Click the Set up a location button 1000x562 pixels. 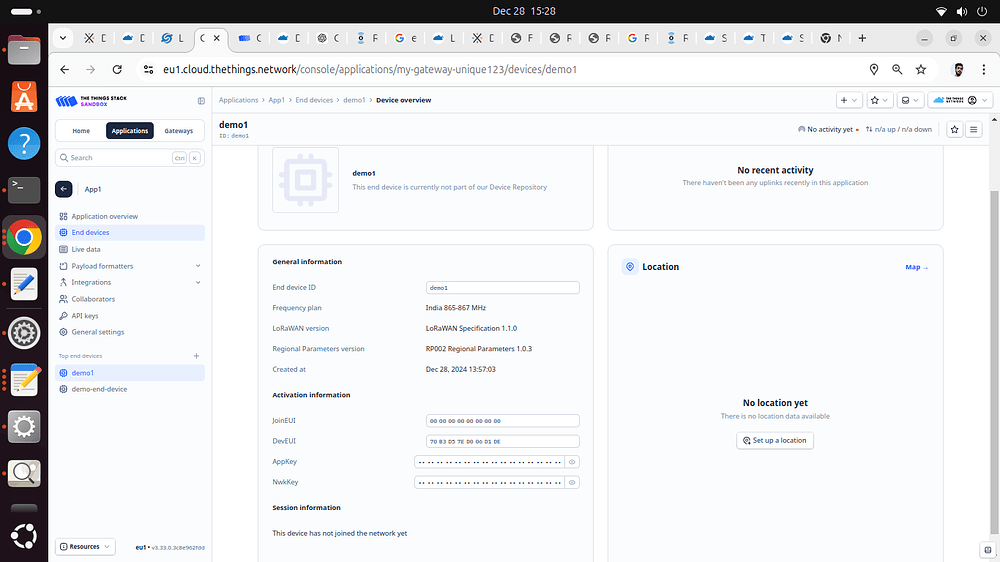[x=775, y=440]
